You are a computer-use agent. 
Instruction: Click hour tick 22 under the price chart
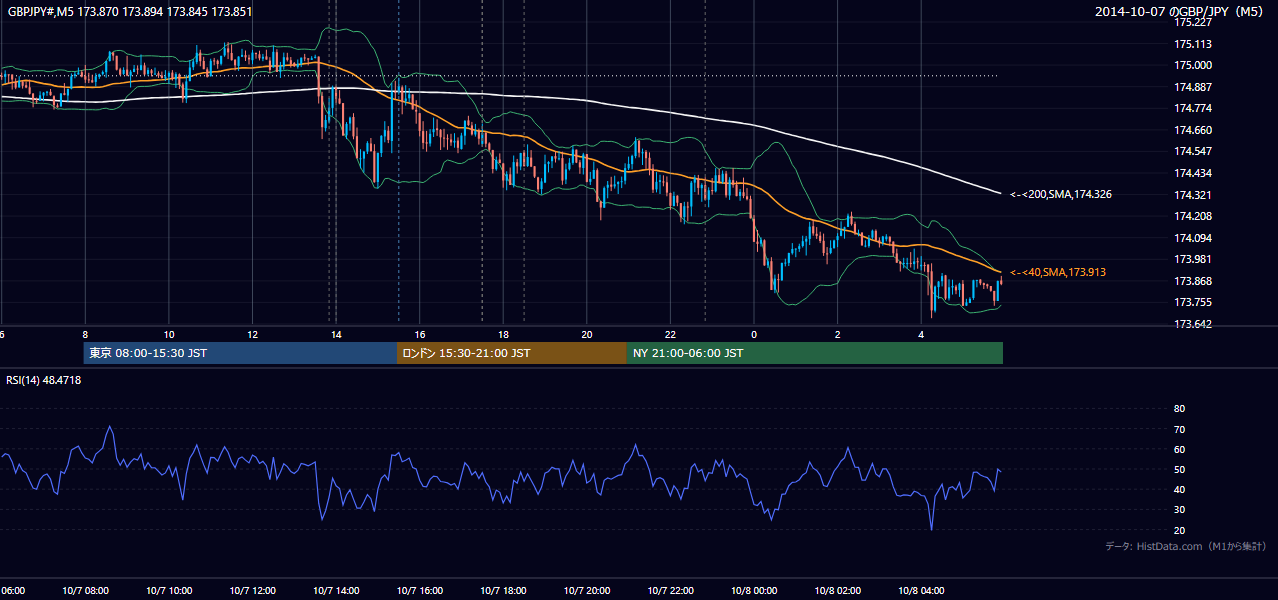click(x=671, y=335)
